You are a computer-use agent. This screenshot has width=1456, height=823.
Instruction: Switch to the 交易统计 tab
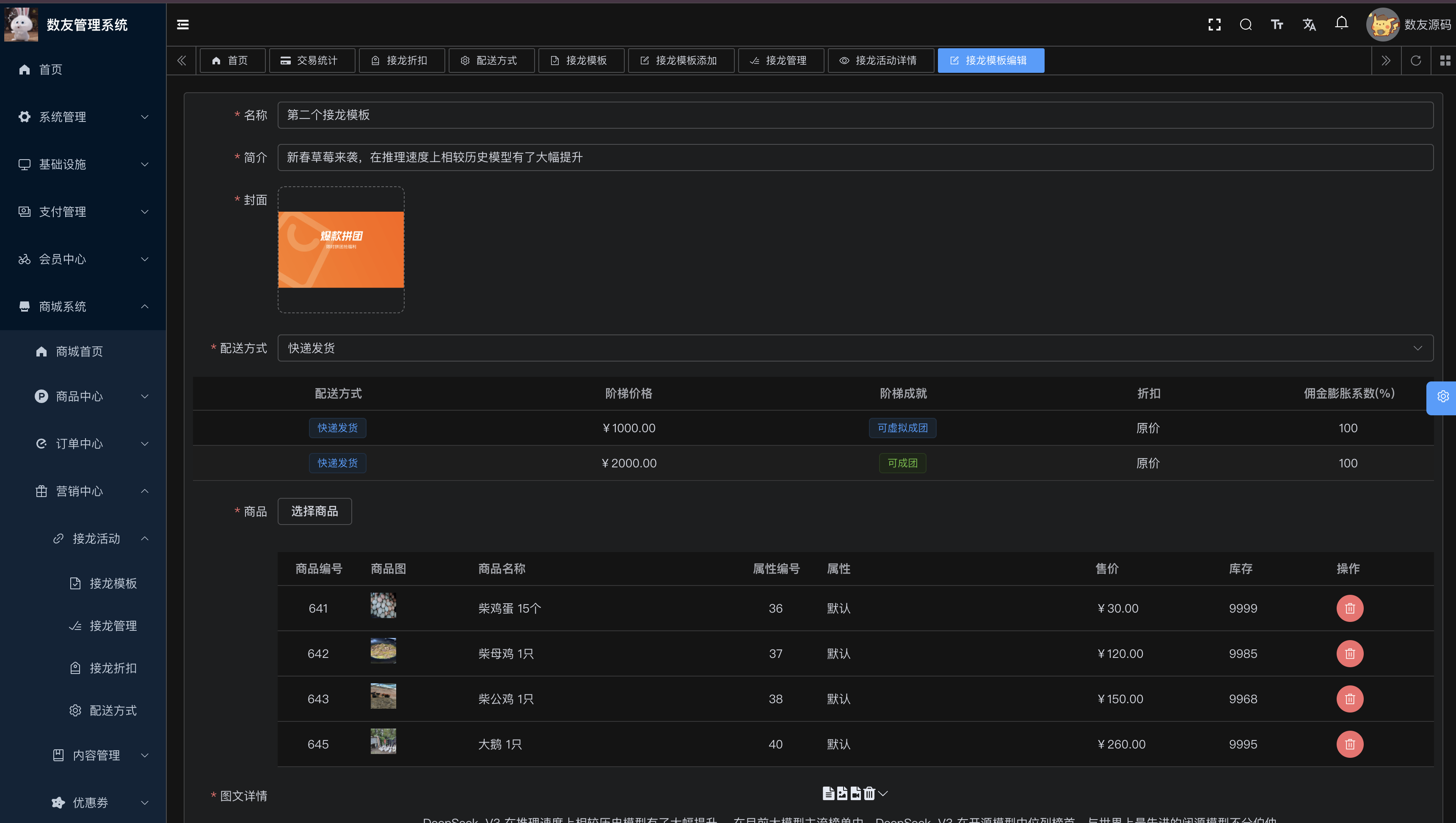(312, 61)
